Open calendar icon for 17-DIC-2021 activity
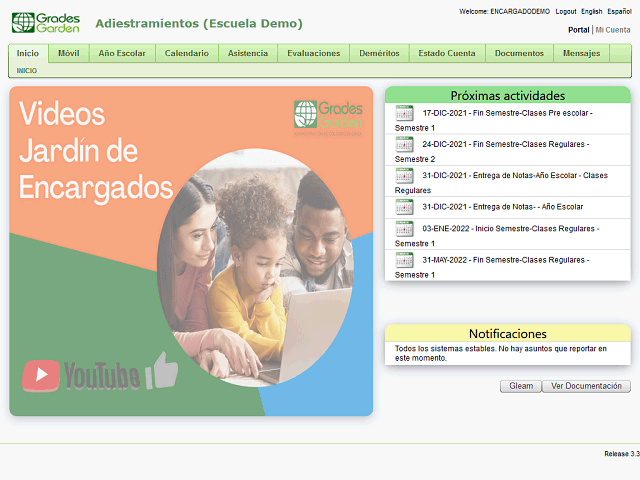Screen dimensions: 640x480 point(404,113)
